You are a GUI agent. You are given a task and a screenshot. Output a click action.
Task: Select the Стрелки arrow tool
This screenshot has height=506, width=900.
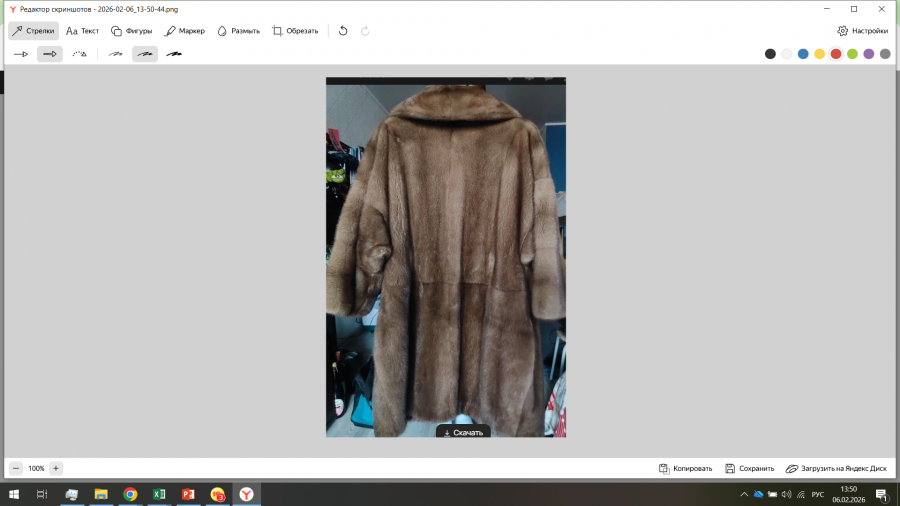[34, 31]
